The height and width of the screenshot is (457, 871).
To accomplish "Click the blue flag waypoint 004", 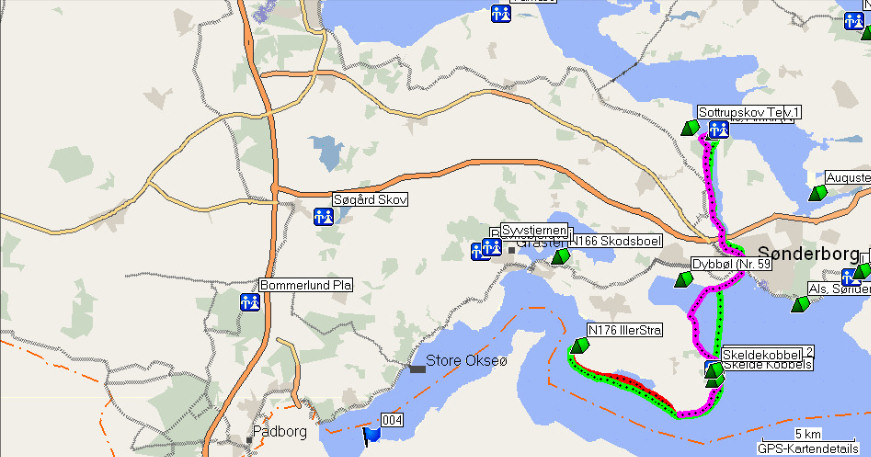I will click(372, 435).
